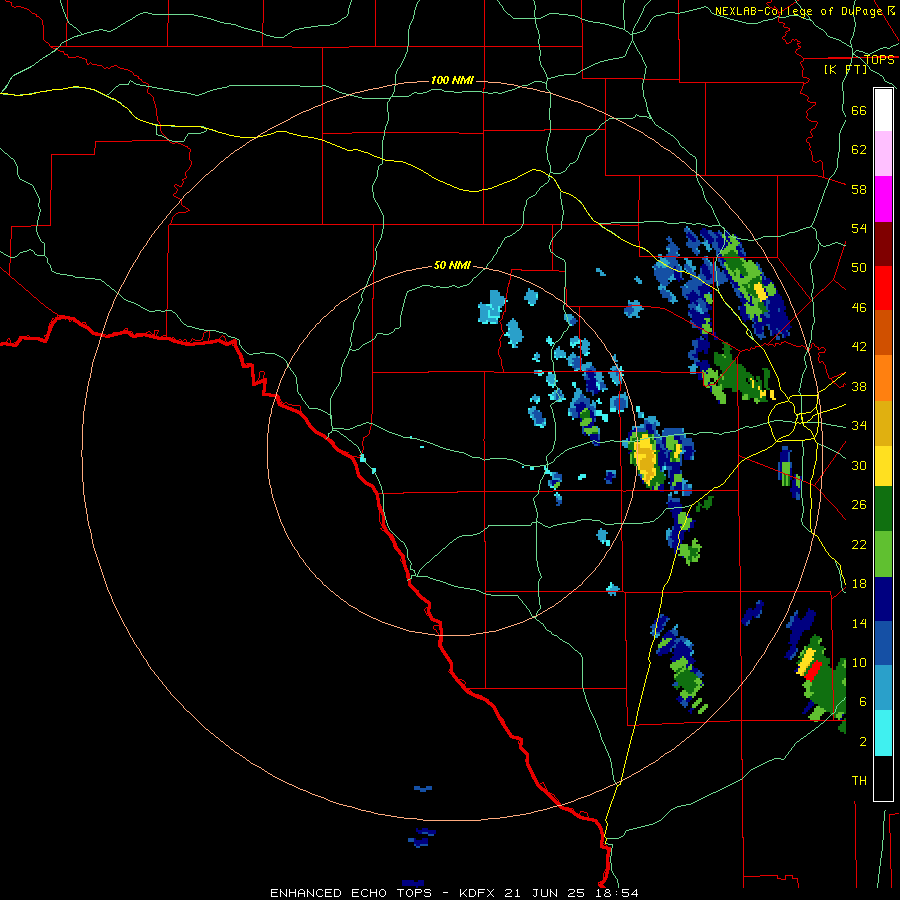The height and width of the screenshot is (900, 900).
Task: Click the "21 JUN 25" date text
Action: [544, 893]
